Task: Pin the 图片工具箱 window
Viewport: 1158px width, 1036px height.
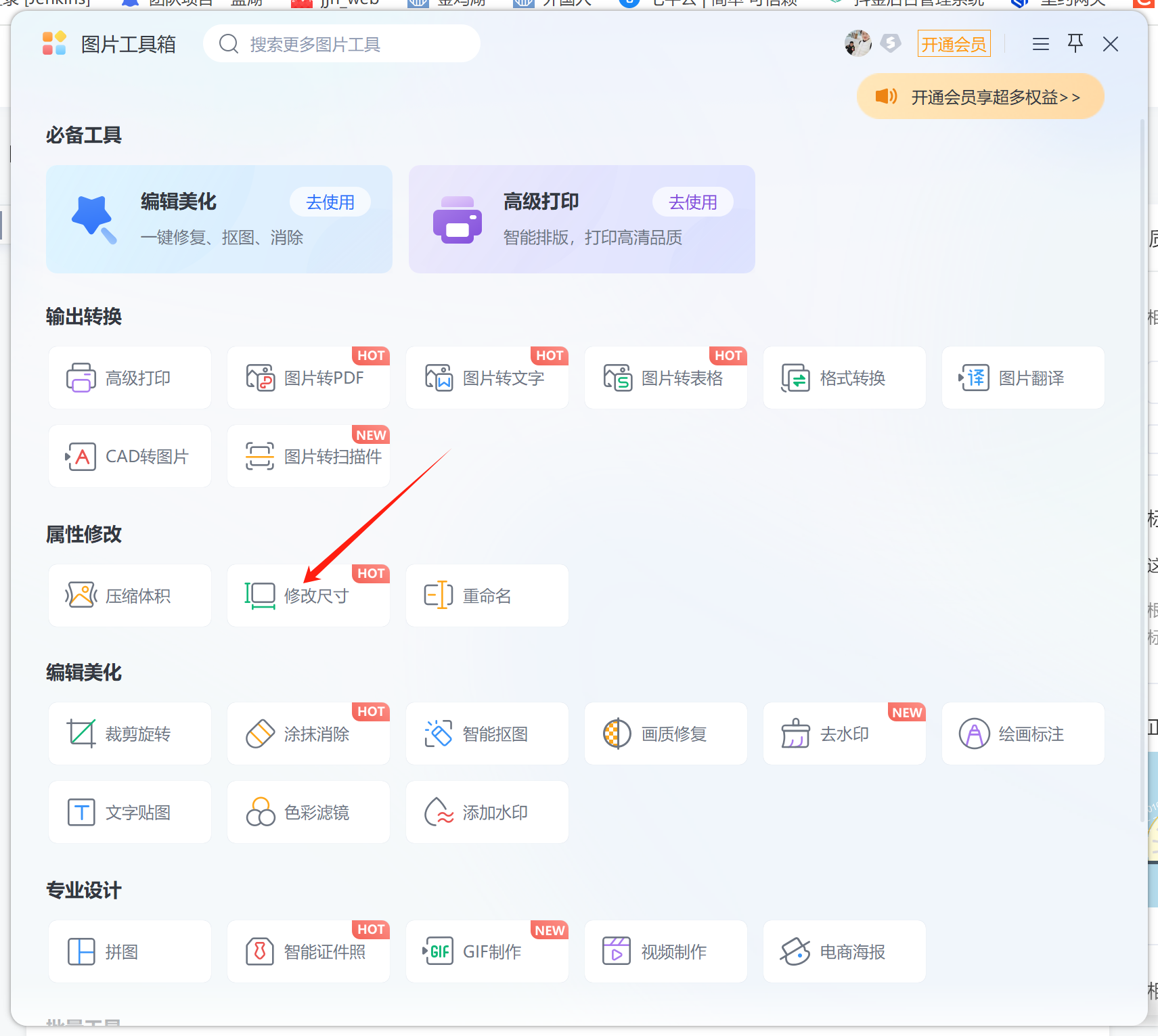Action: [x=1075, y=43]
